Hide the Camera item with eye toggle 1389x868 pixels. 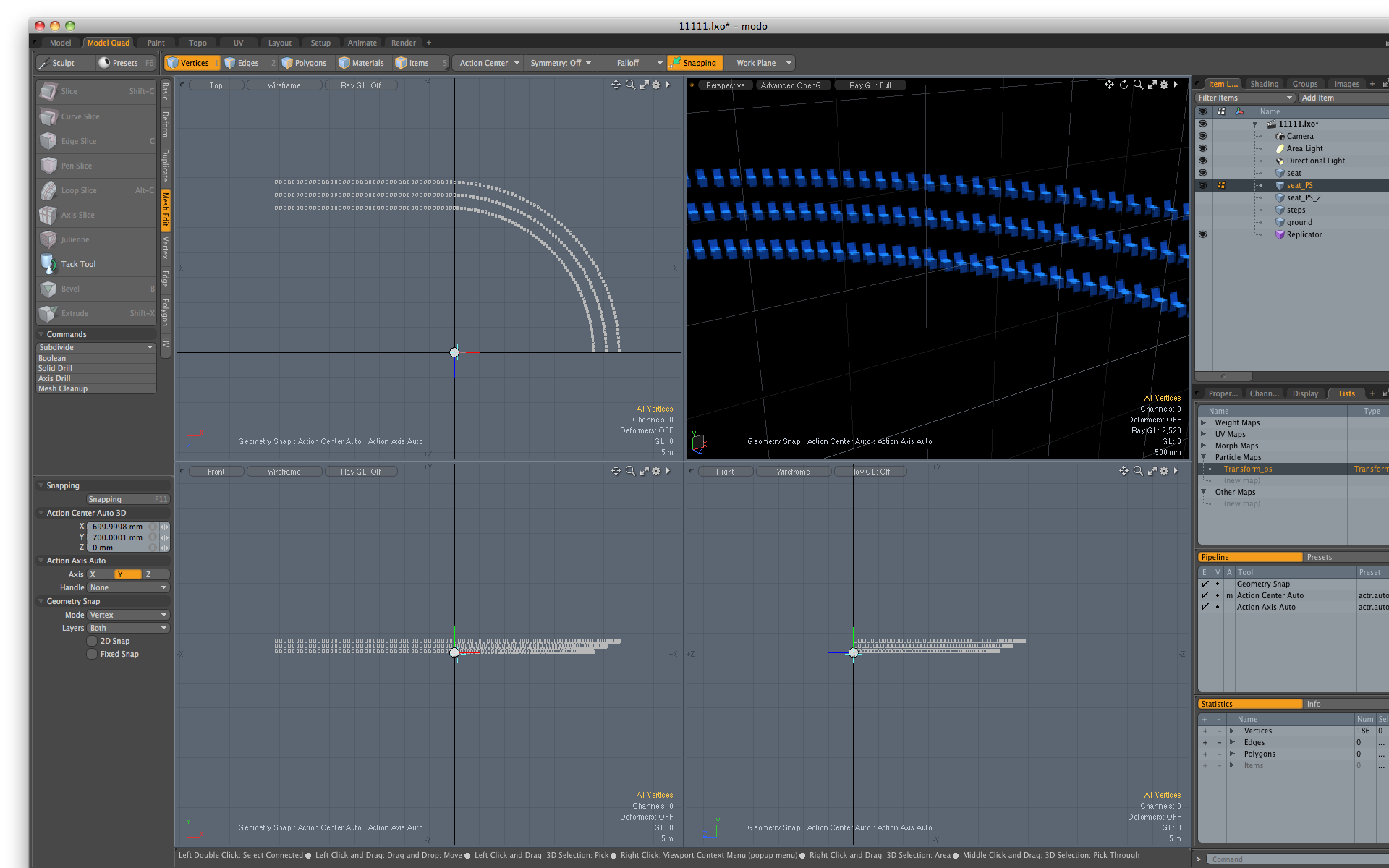point(1202,136)
